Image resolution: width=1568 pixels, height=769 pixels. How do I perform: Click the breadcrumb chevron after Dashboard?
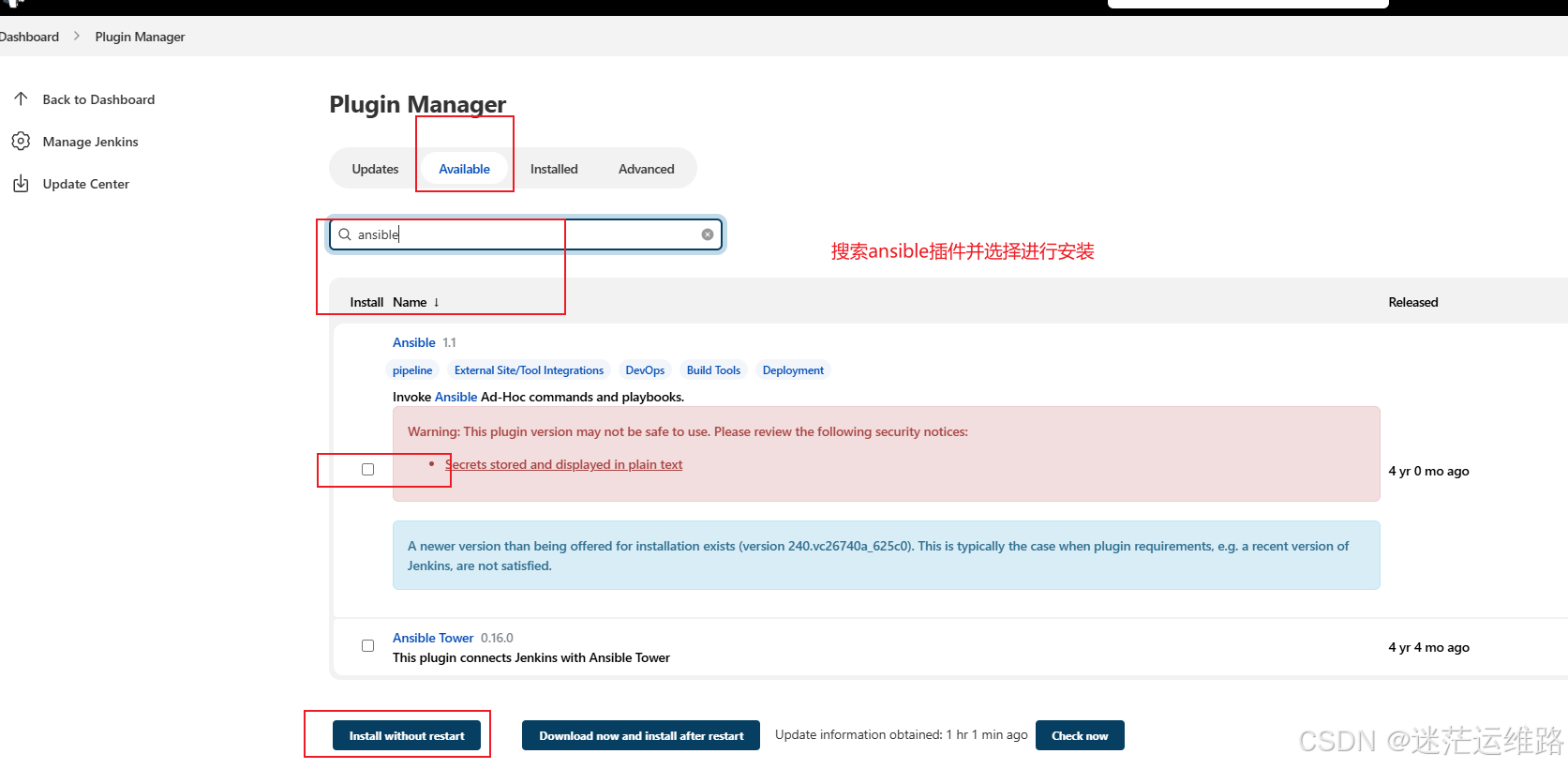coord(77,36)
